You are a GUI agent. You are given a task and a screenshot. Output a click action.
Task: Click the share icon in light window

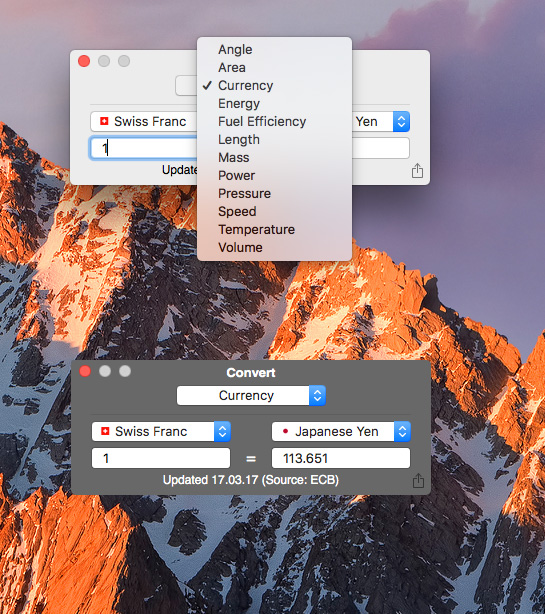pyautogui.click(x=417, y=171)
